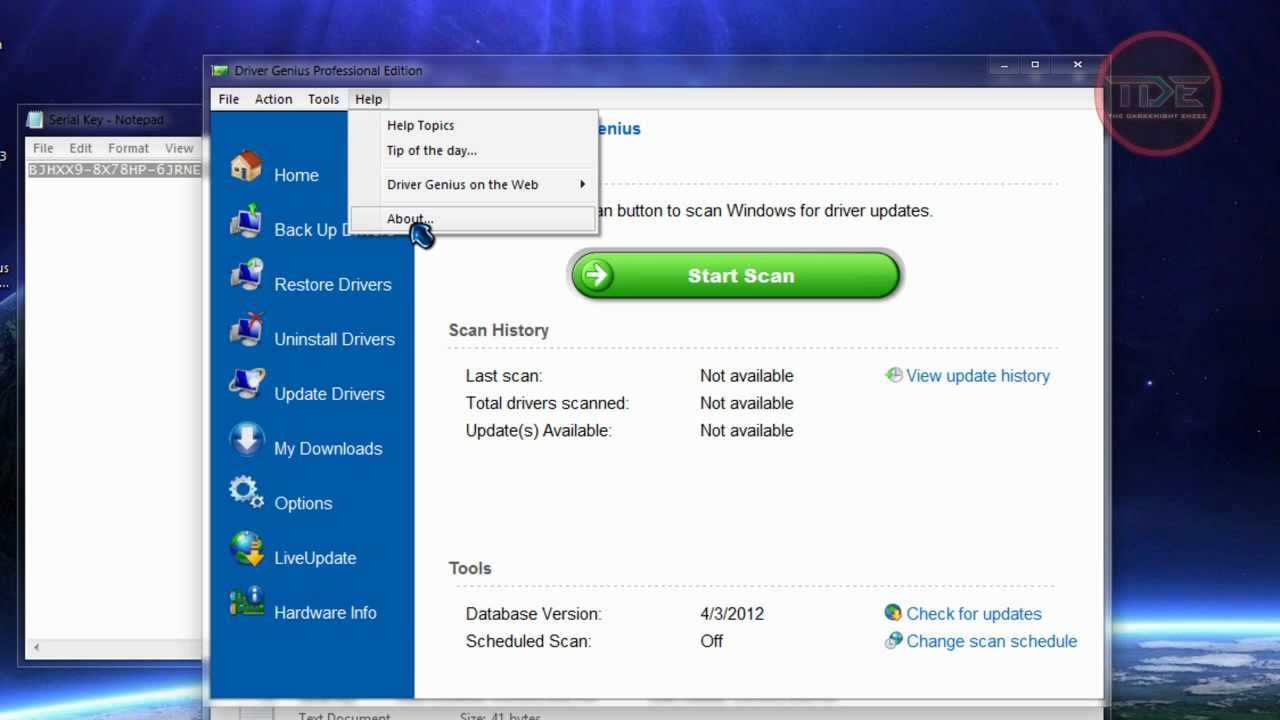Open Notepad's Format menu

click(128, 148)
